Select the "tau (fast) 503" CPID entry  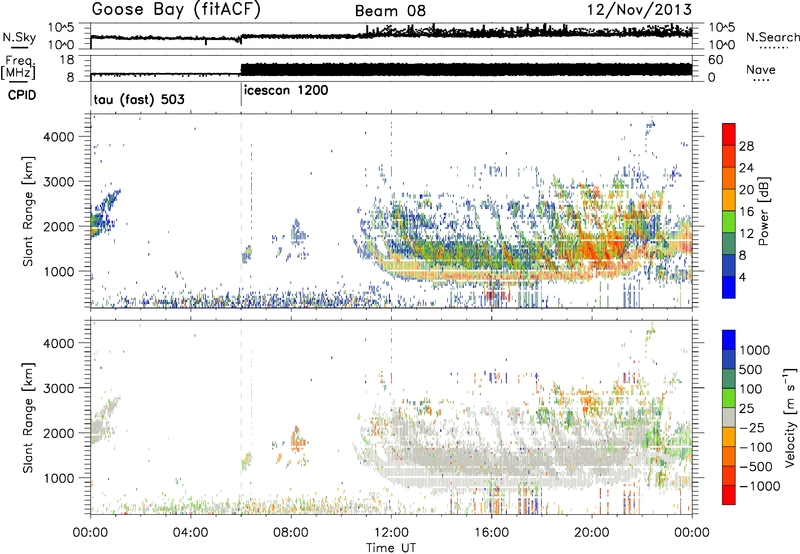(139, 99)
